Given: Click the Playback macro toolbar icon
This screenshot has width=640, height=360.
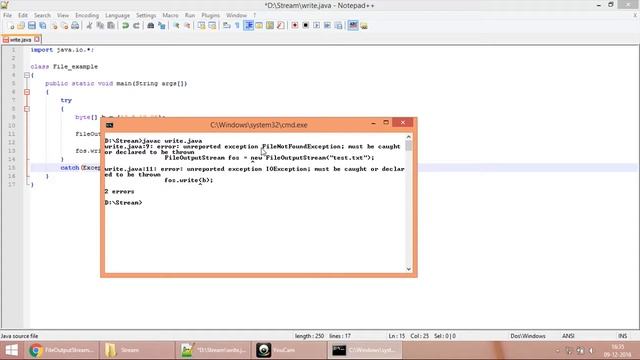Looking at the screenshot, I should point(316,26).
